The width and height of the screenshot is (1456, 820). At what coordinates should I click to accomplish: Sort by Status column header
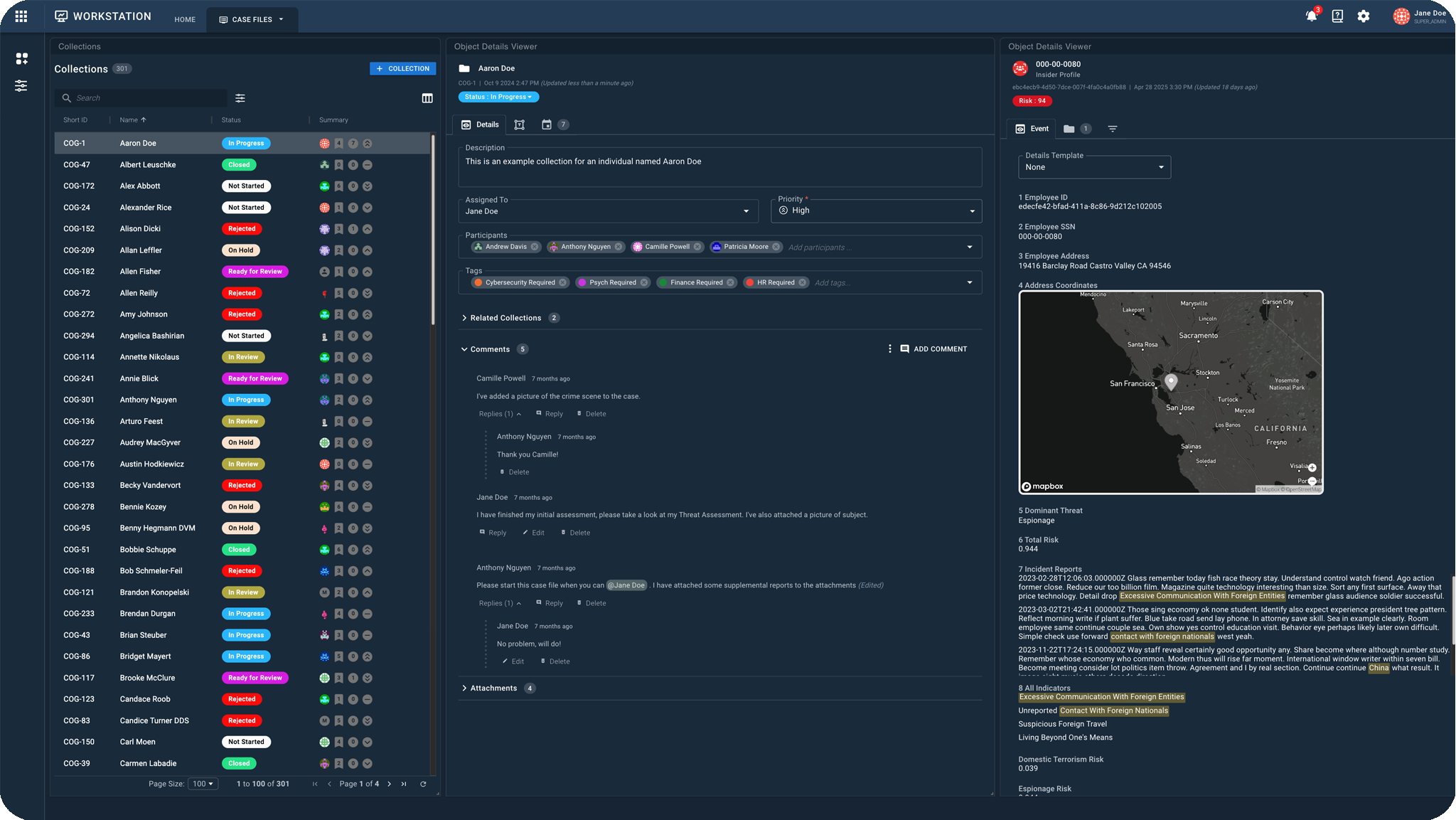click(x=231, y=120)
